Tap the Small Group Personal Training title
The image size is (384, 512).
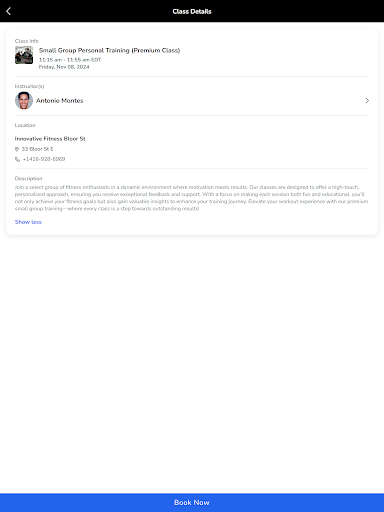[109, 50]
